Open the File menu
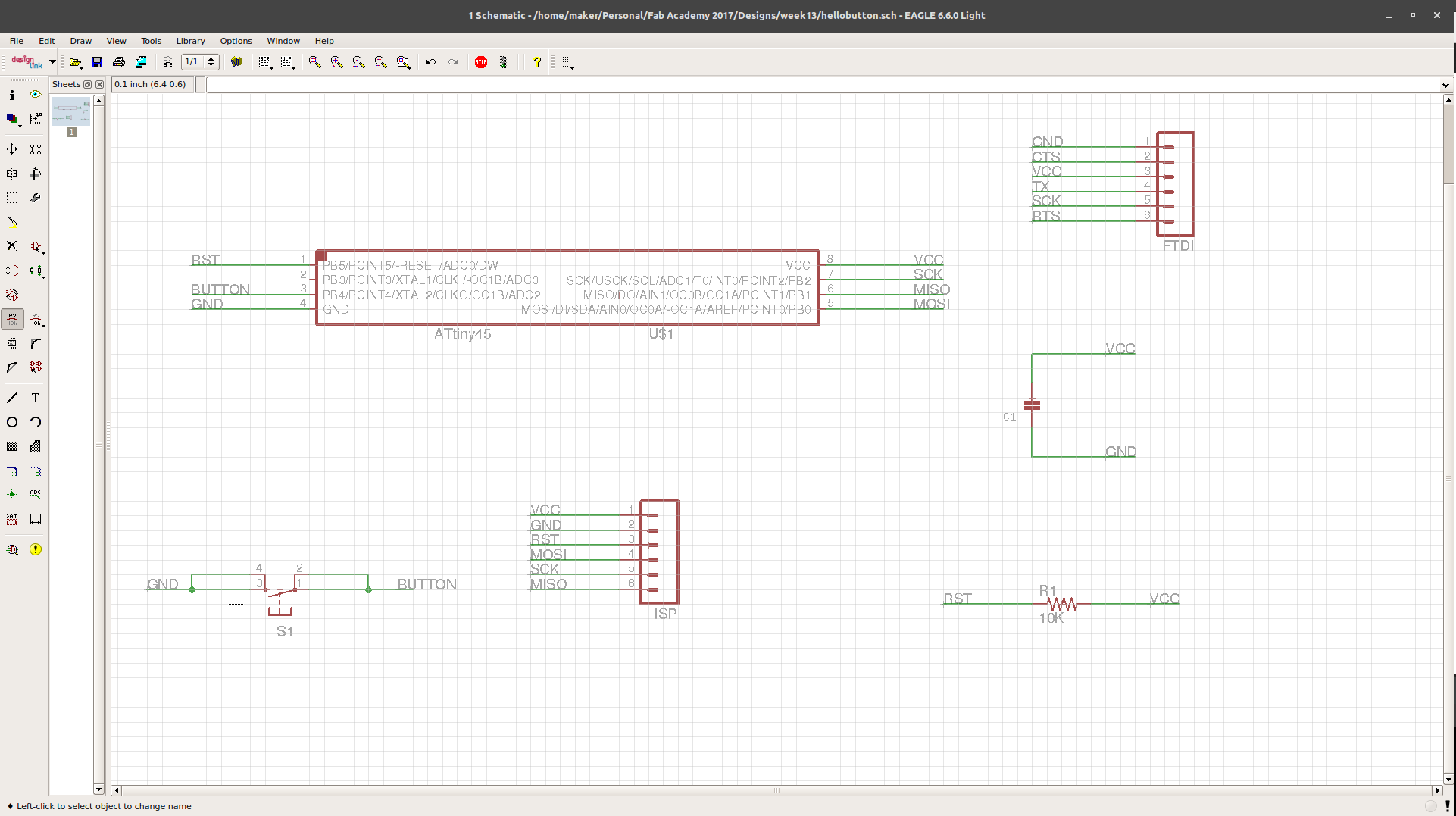The image size is (1456, 816). pyautogui.click(x=17, y=41)
